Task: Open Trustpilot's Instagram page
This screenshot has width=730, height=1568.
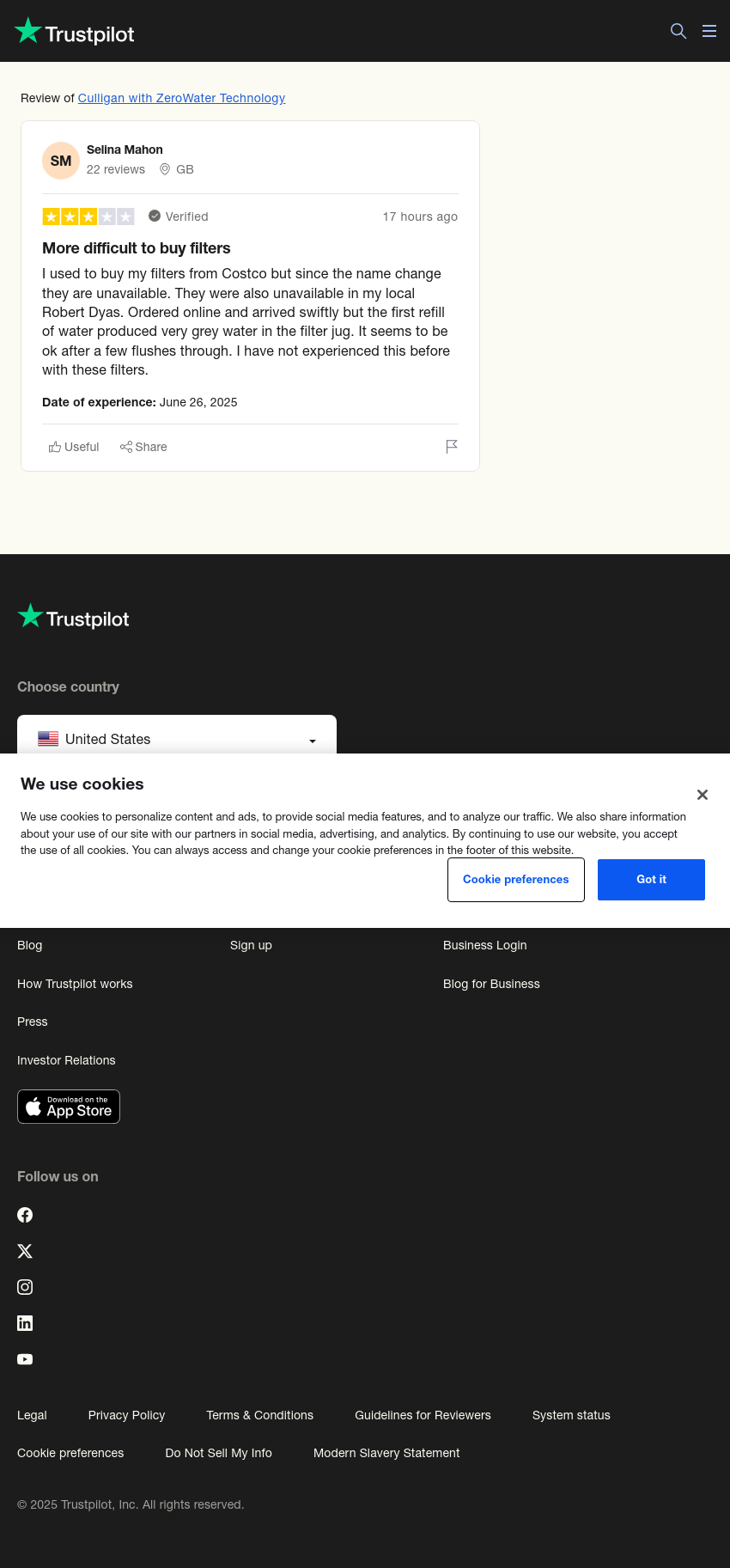Action: coord(25,1287)
